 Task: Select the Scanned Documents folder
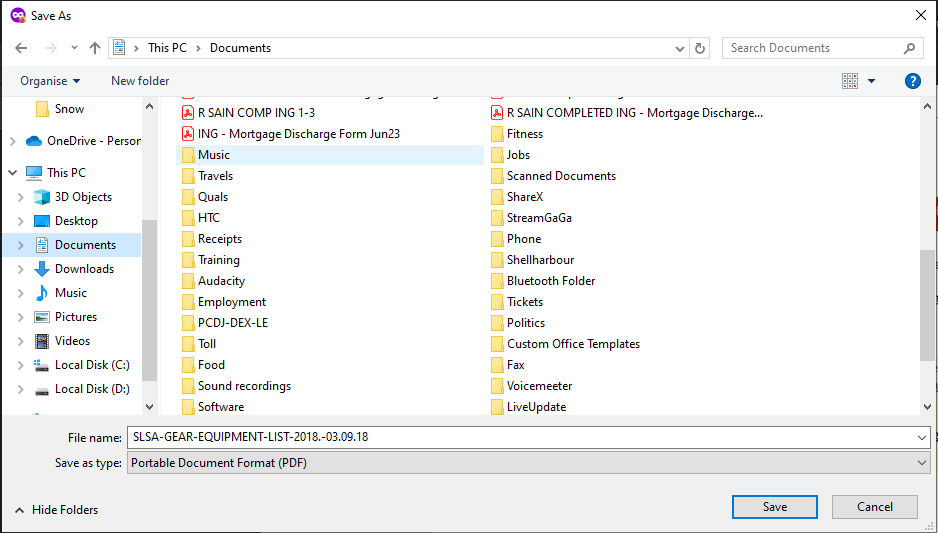tap(553, 176)
